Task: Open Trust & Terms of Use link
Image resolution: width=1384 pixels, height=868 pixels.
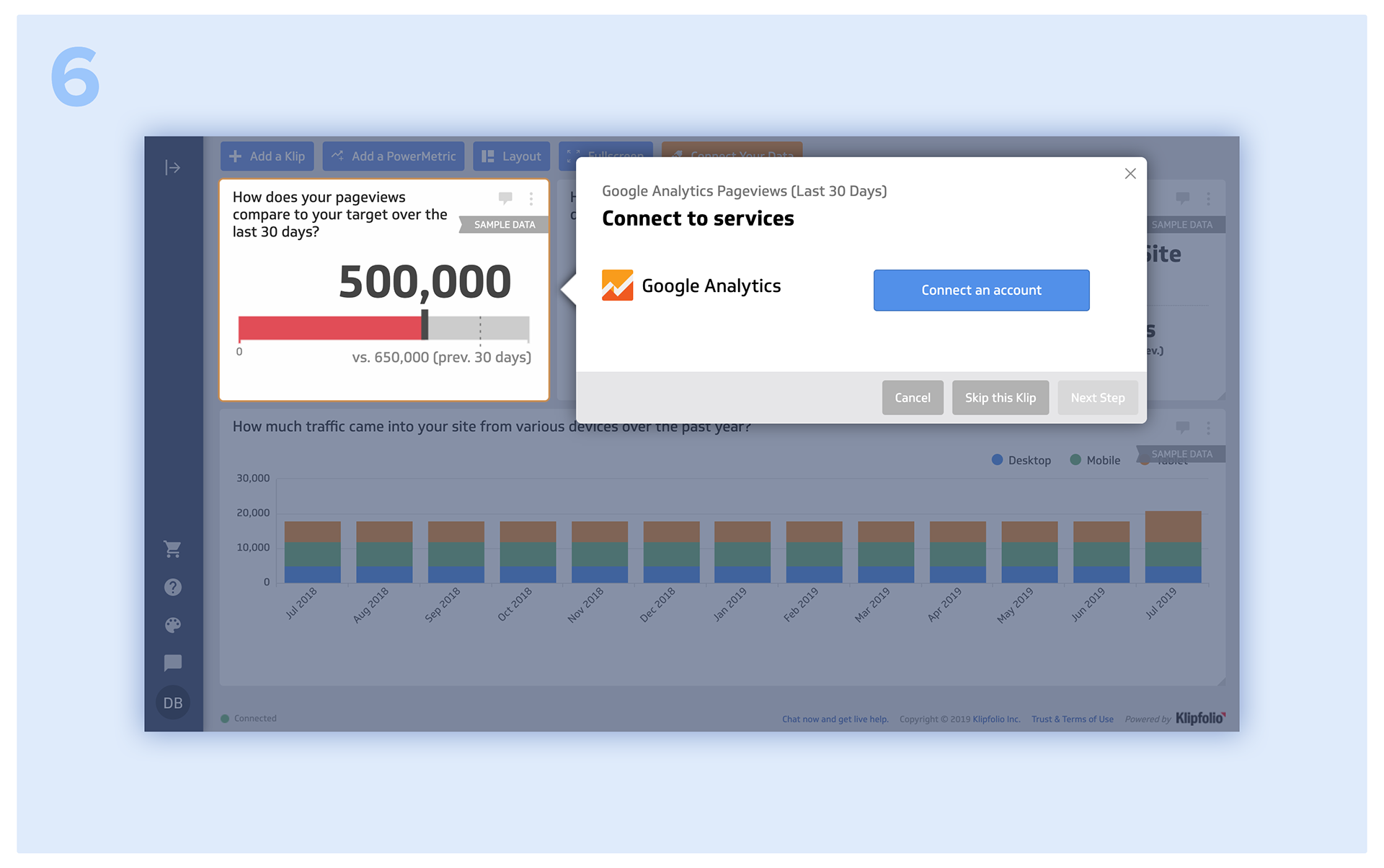Action: (x=1073, y=719)
